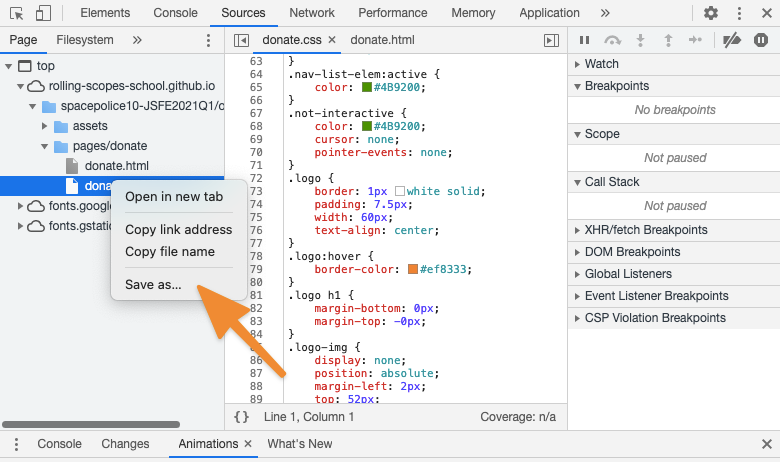Select donate.html in the file tree
The width and height of the screenshot is (780, 462).
click(116, 166)
